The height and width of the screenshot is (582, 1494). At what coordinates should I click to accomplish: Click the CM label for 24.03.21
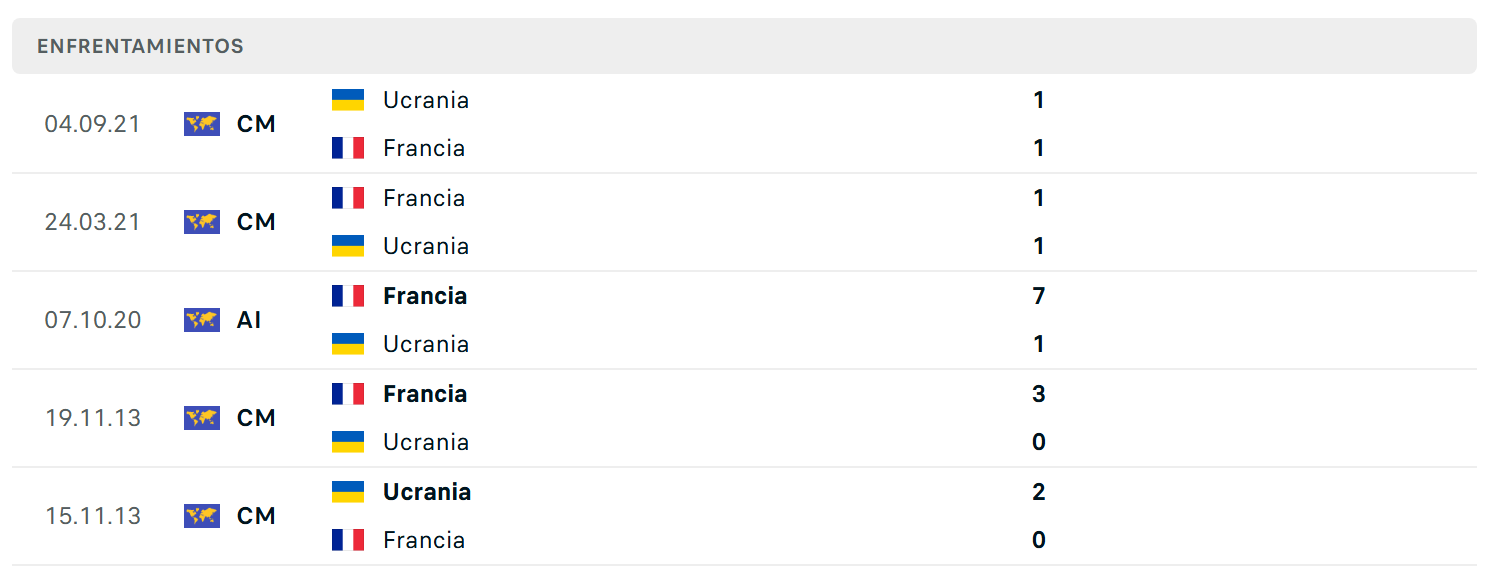pos(256,222)
